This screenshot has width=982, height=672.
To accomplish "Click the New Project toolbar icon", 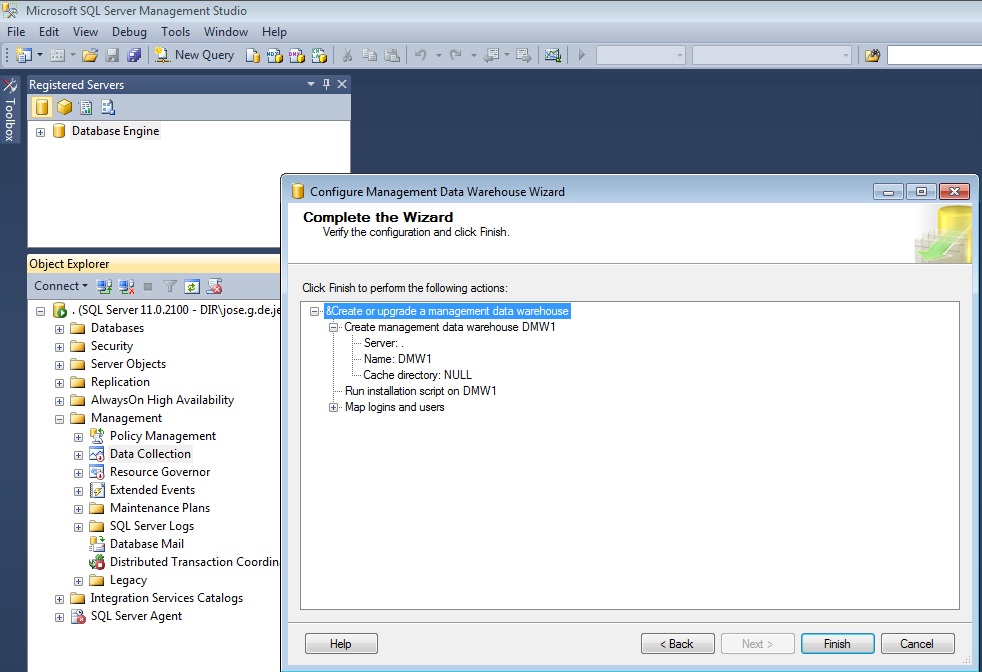I will (24, 55).
